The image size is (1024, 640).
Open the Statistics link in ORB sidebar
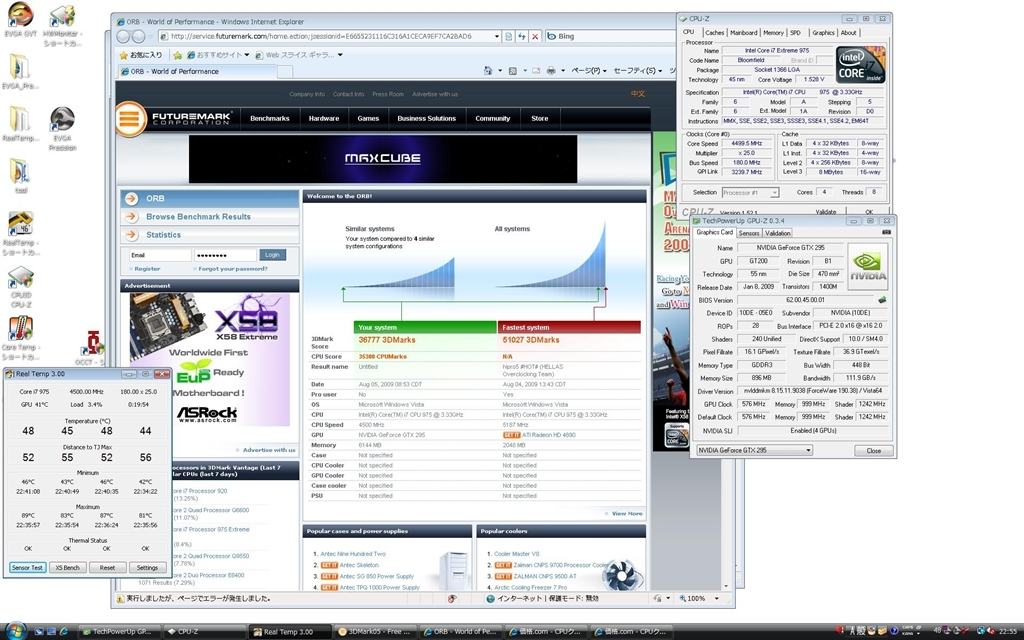point(163,235)
